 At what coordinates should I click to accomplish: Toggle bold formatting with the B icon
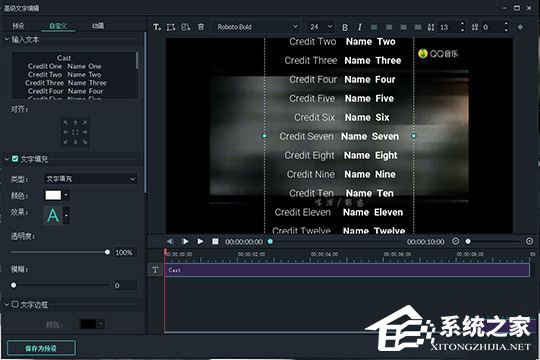pos(345,27)
